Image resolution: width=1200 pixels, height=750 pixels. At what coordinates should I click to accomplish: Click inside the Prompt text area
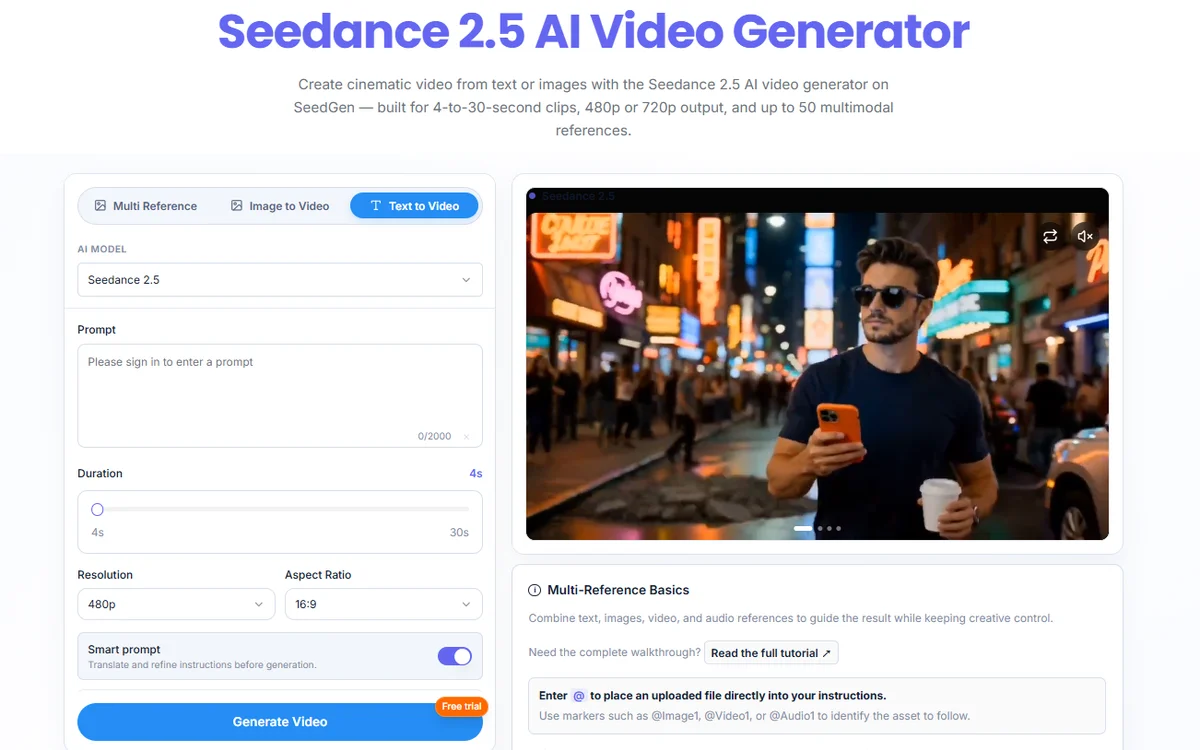click(280, 396)
